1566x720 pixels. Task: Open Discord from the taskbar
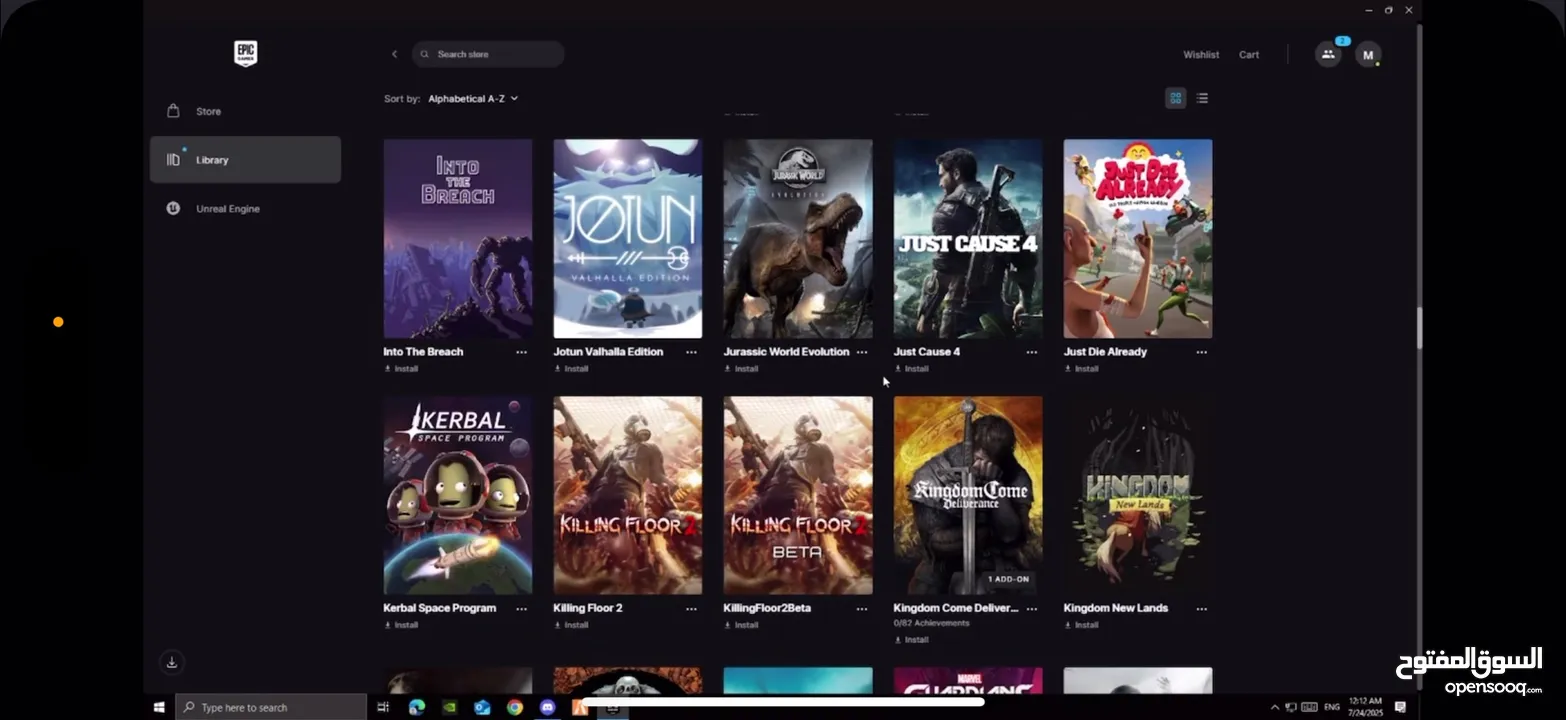tap(547, 707)
